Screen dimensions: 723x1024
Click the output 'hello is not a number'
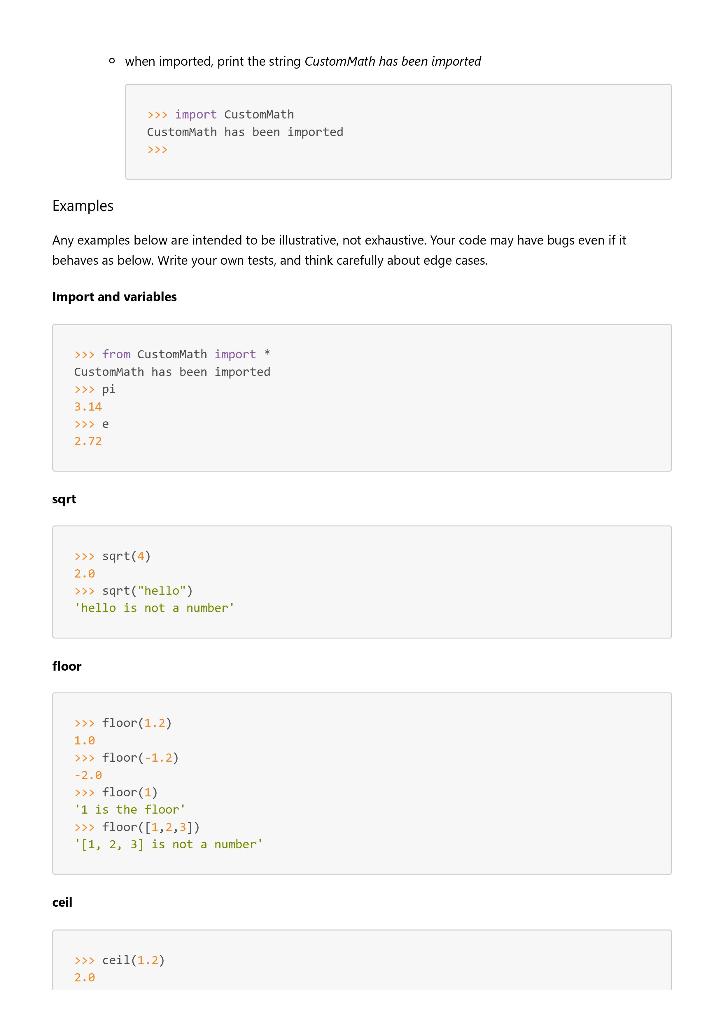pos(154,608)
